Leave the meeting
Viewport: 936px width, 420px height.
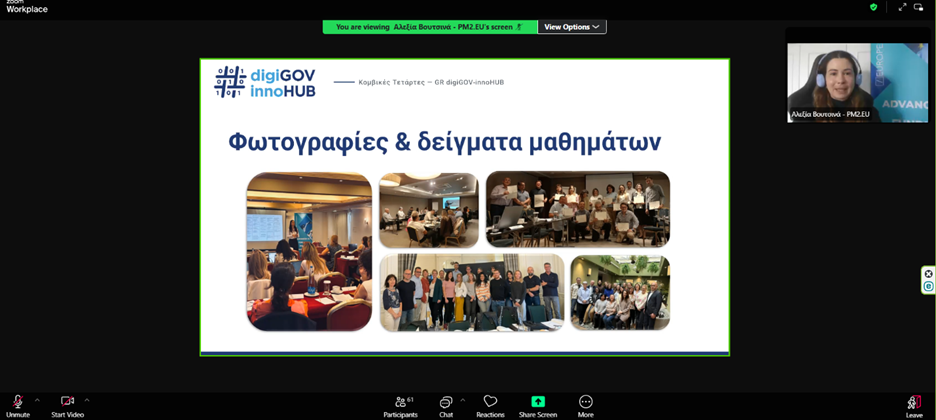914,403
